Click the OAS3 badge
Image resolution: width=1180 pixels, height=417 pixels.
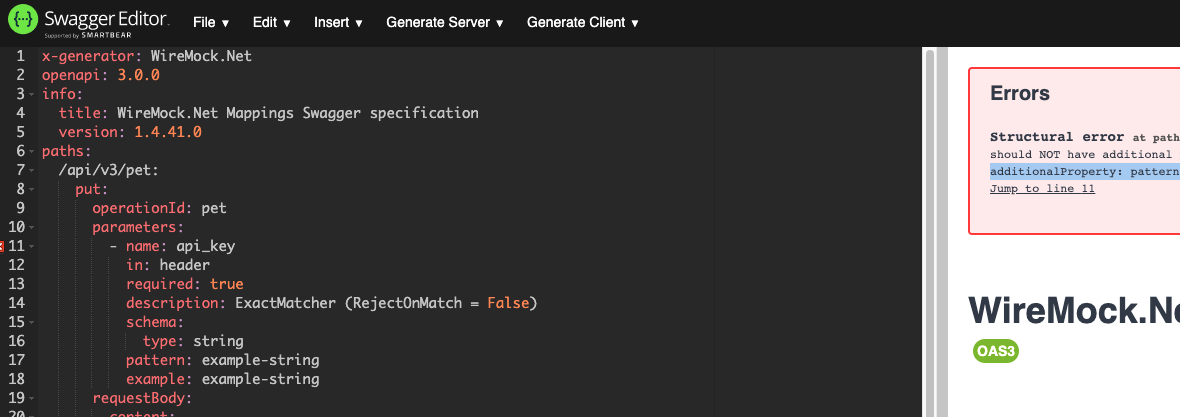[x=996, y=352]
